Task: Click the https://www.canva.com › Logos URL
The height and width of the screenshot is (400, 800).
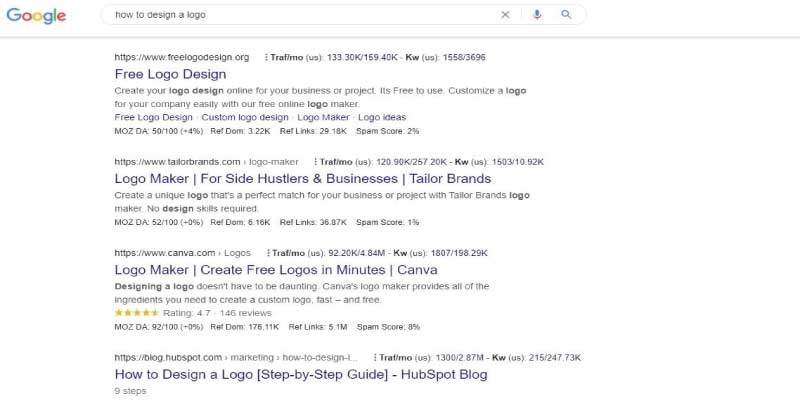Action: (x=183, y=253)
